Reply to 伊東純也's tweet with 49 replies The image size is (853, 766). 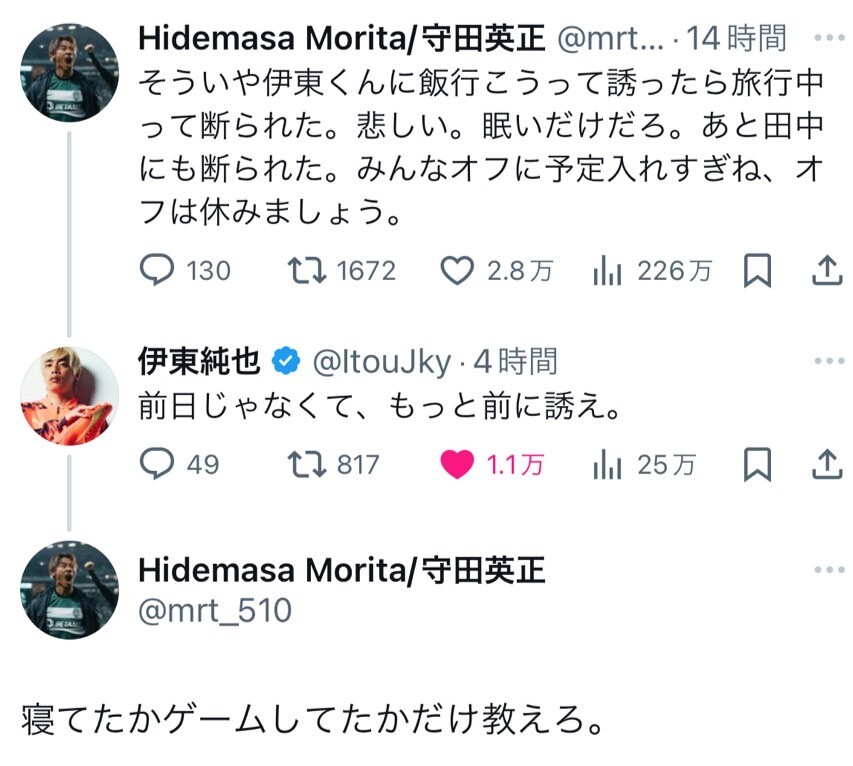coord(180,464)
